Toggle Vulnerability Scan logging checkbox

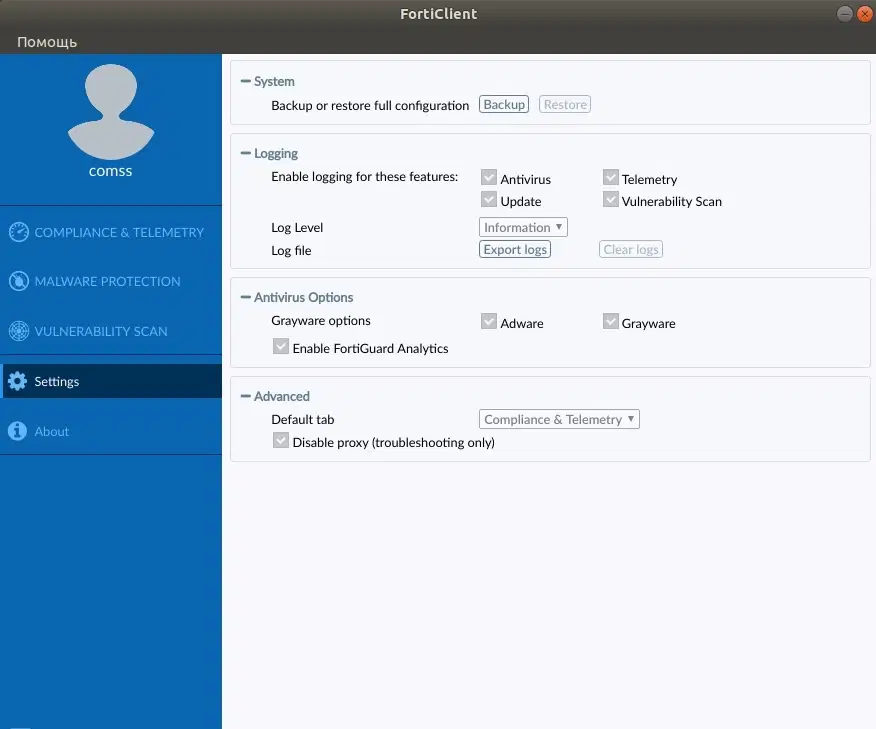(611, 199)
